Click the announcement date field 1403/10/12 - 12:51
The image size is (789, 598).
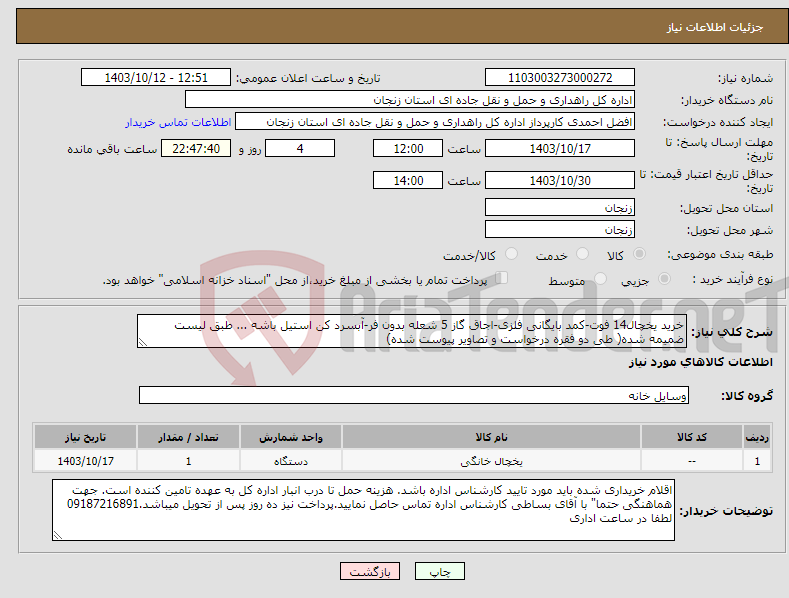click(x=156, y=78)
